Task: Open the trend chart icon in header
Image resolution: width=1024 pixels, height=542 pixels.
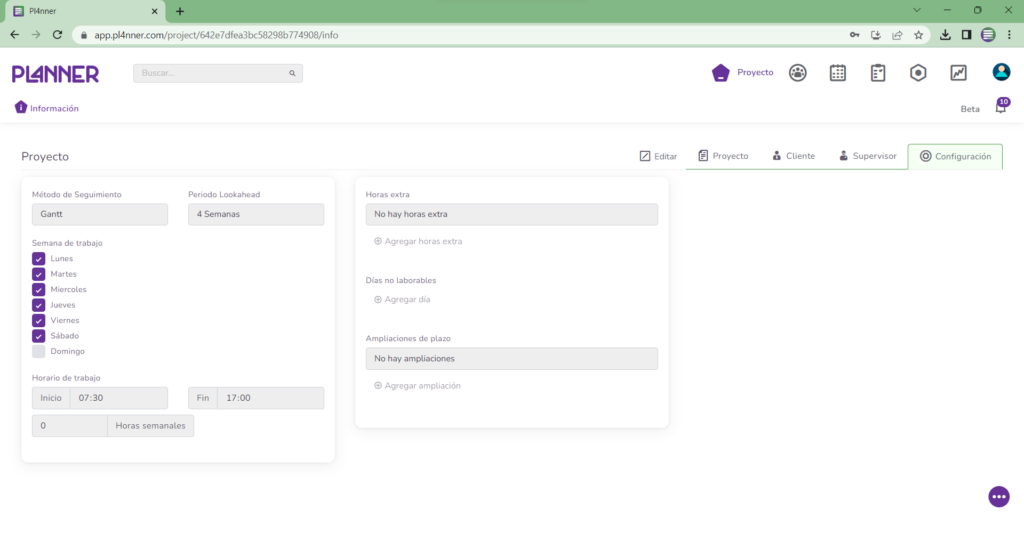Action: (x=958, y=73)
